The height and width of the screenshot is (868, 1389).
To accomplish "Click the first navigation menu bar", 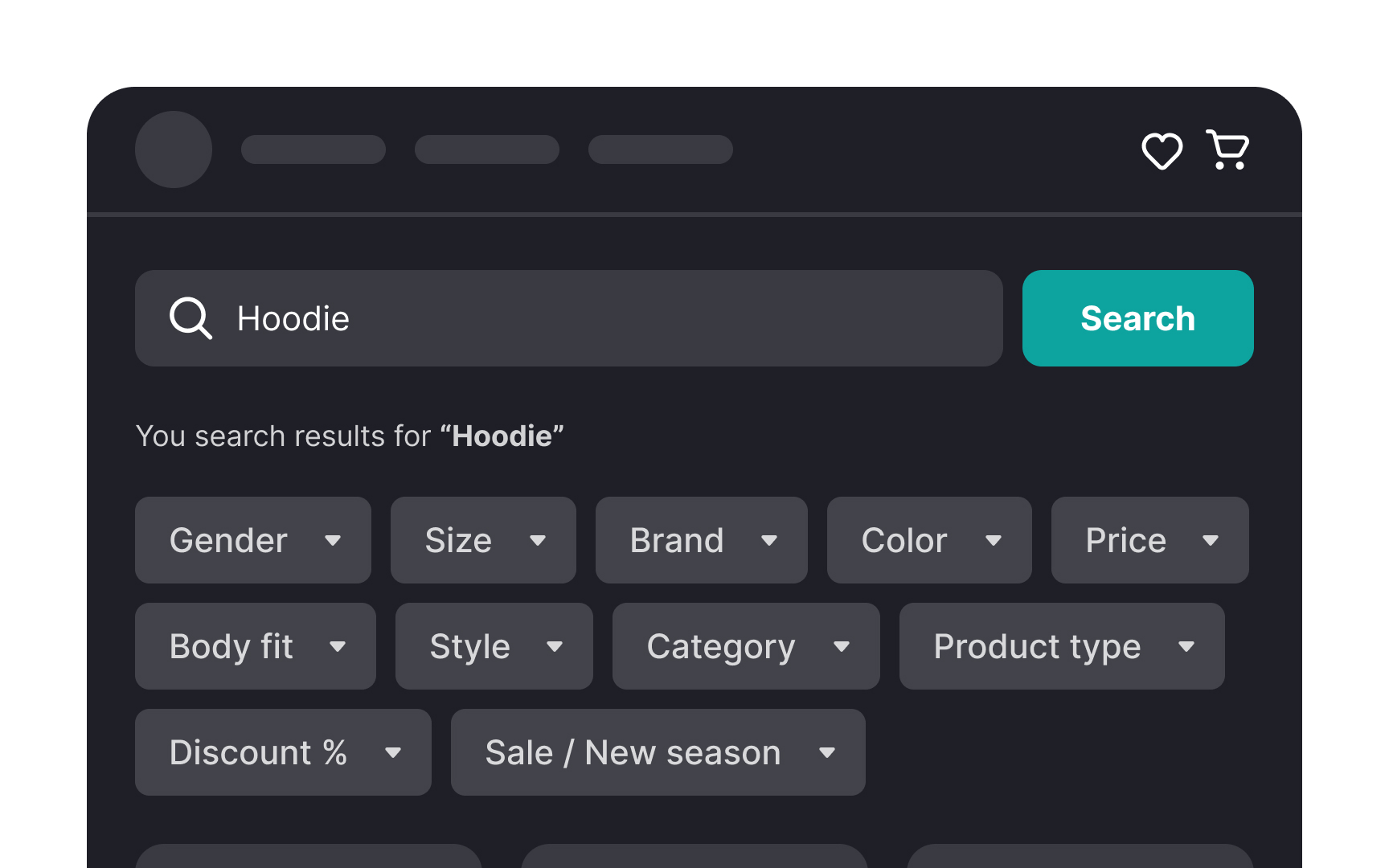I will [313, 149].
